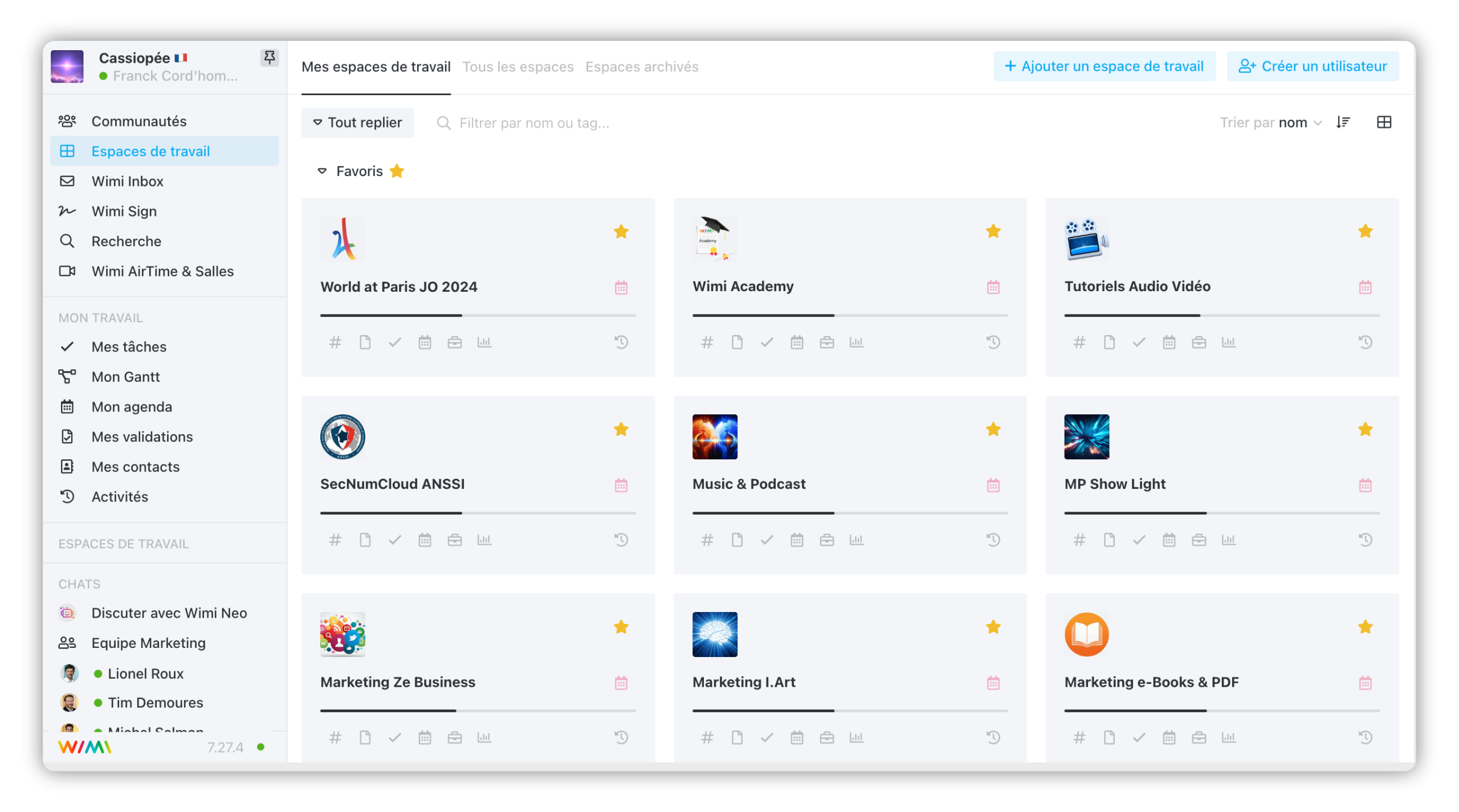Click the pink calendar icon beside Tutoriels Audio Vidéo
Image resolution: width=1459 pixels, height=812 pixels.
click(1365, 287)
